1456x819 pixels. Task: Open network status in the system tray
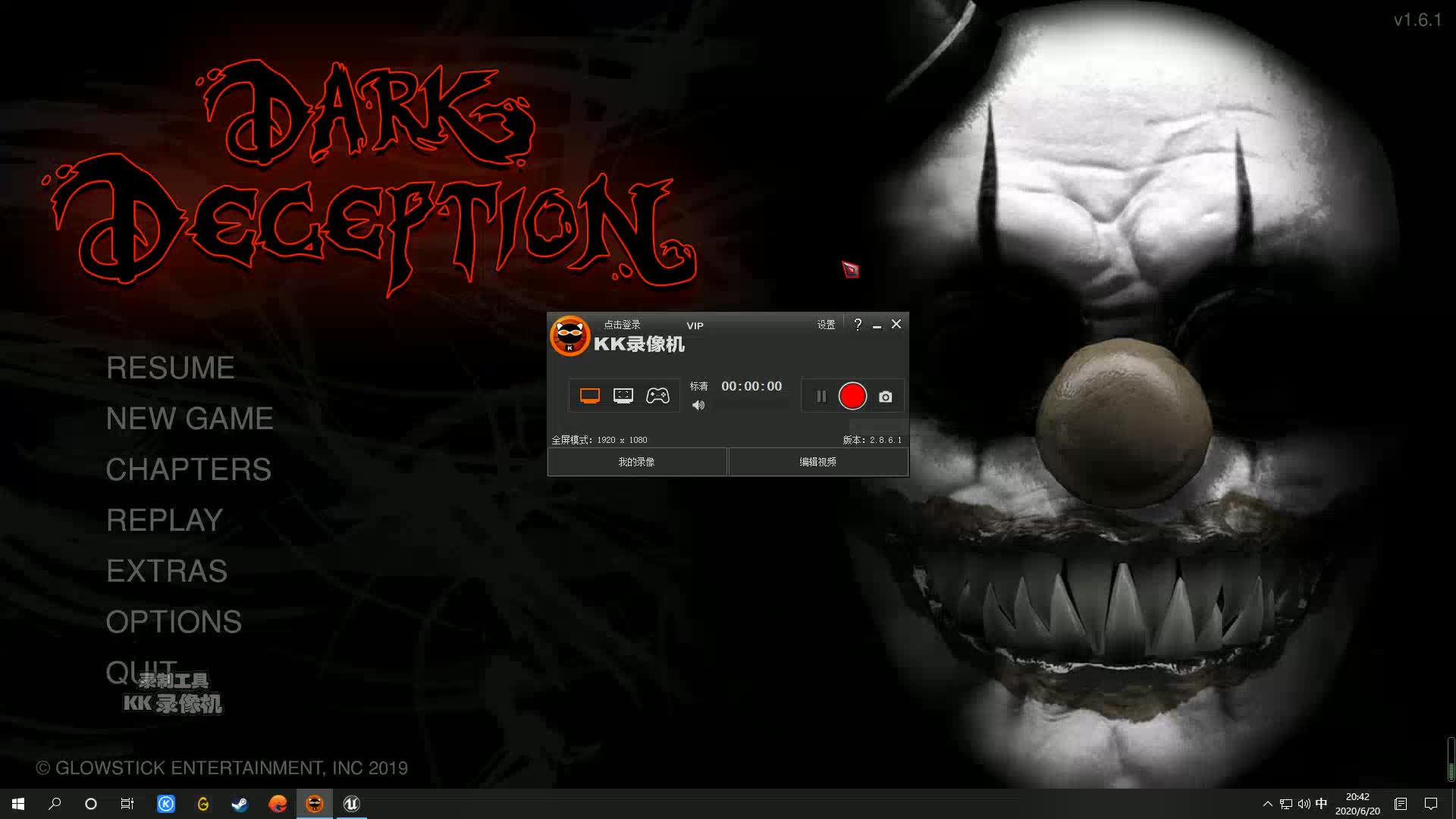tap(1286, 804)
